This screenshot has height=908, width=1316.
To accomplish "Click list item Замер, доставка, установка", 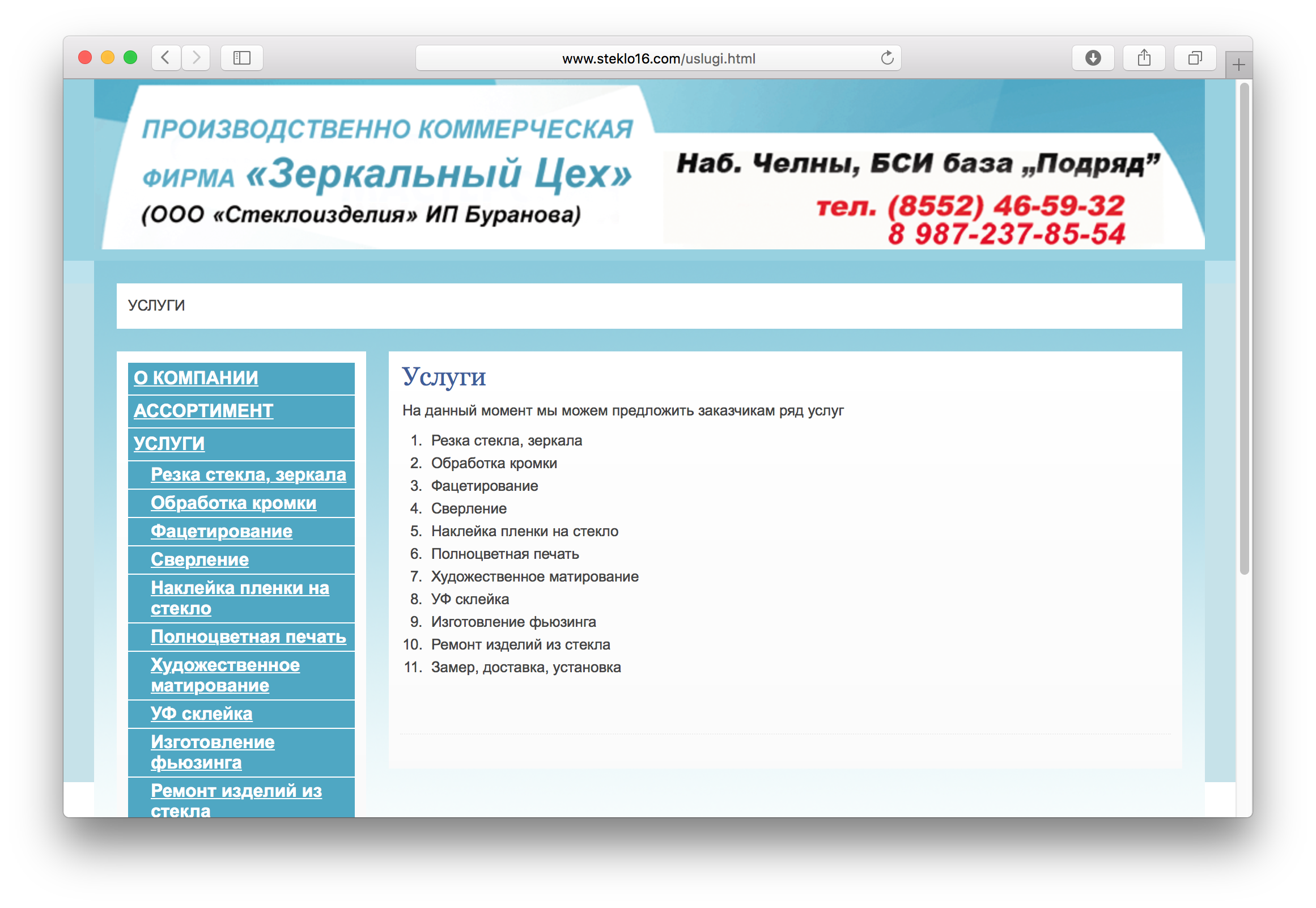I will coord(526,668).
